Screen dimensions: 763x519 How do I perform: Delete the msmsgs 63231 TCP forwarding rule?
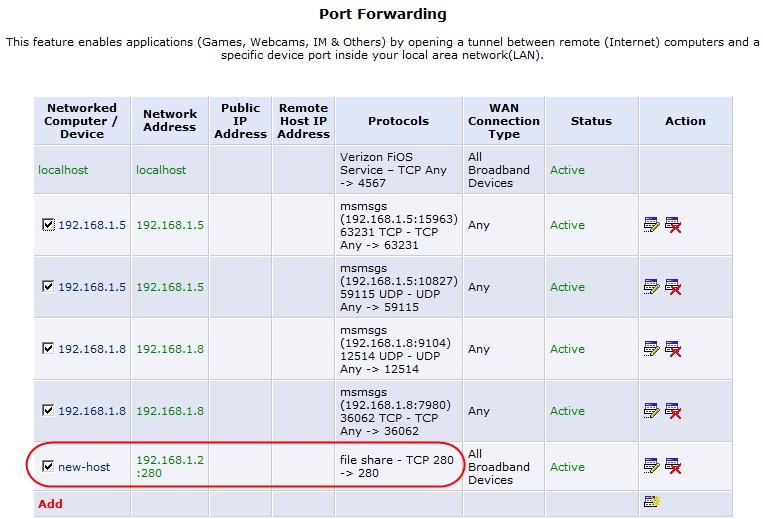(x=673, y=225)
